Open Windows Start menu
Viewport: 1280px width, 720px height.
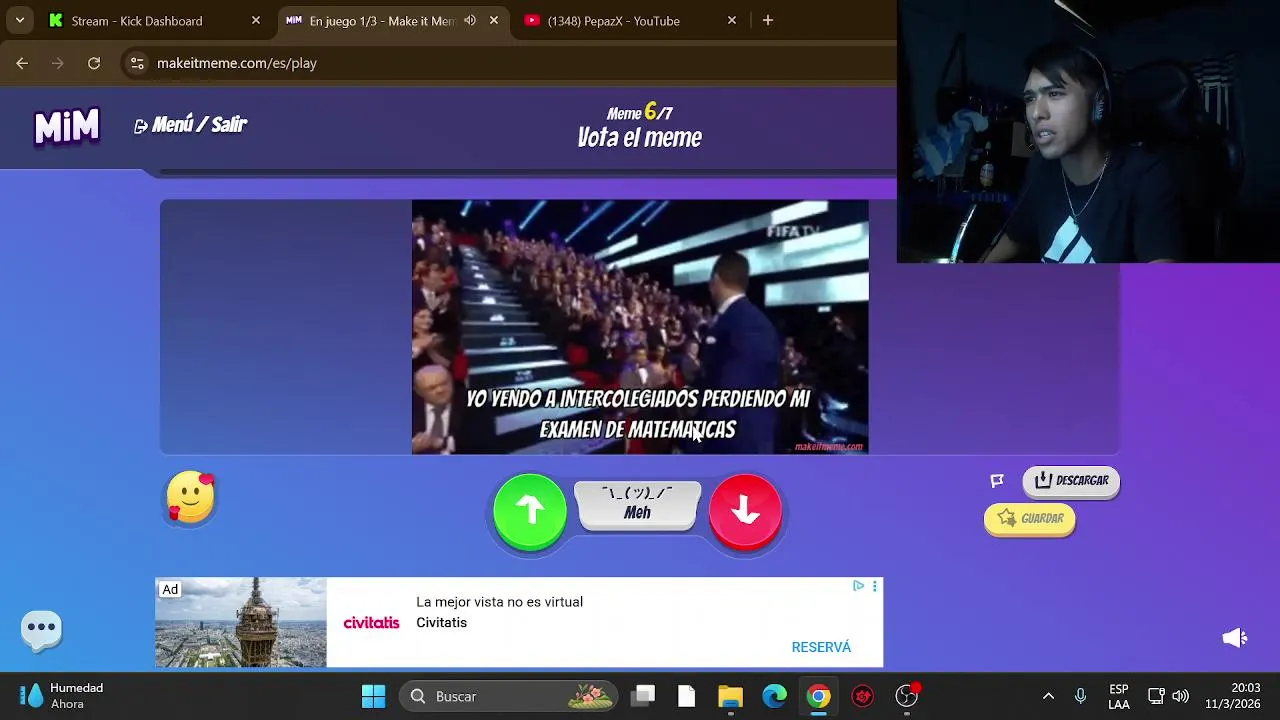point(374,697)
